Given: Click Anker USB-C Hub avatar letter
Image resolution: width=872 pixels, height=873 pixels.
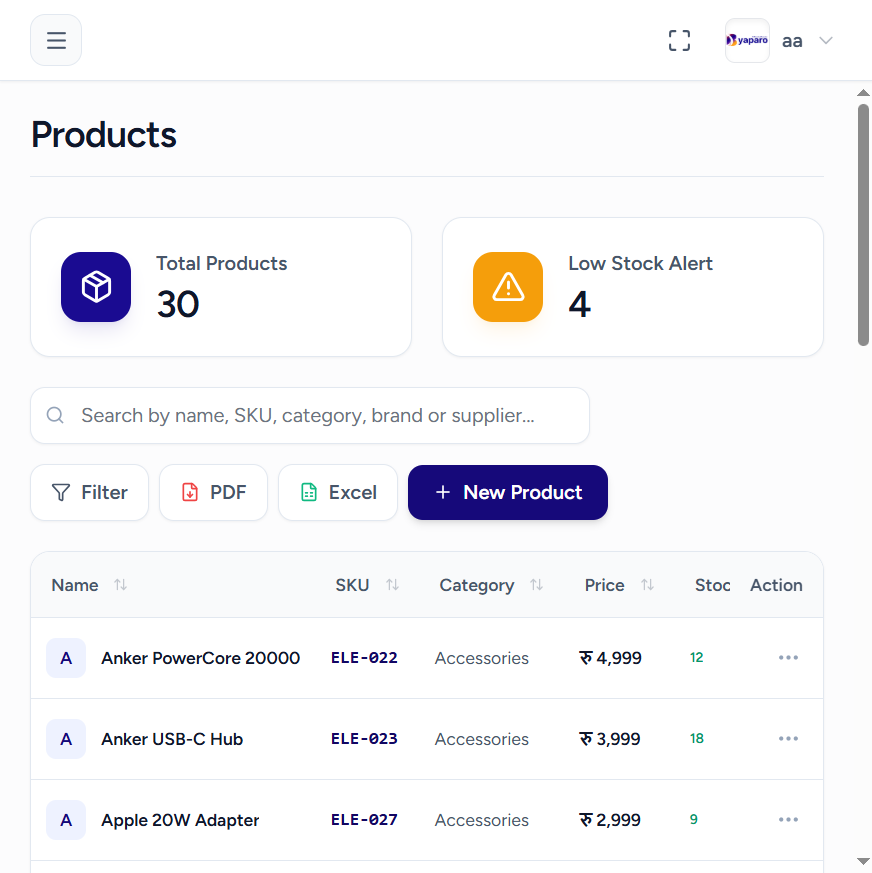Looking at the screenshot, I should [x=66, y=739].
